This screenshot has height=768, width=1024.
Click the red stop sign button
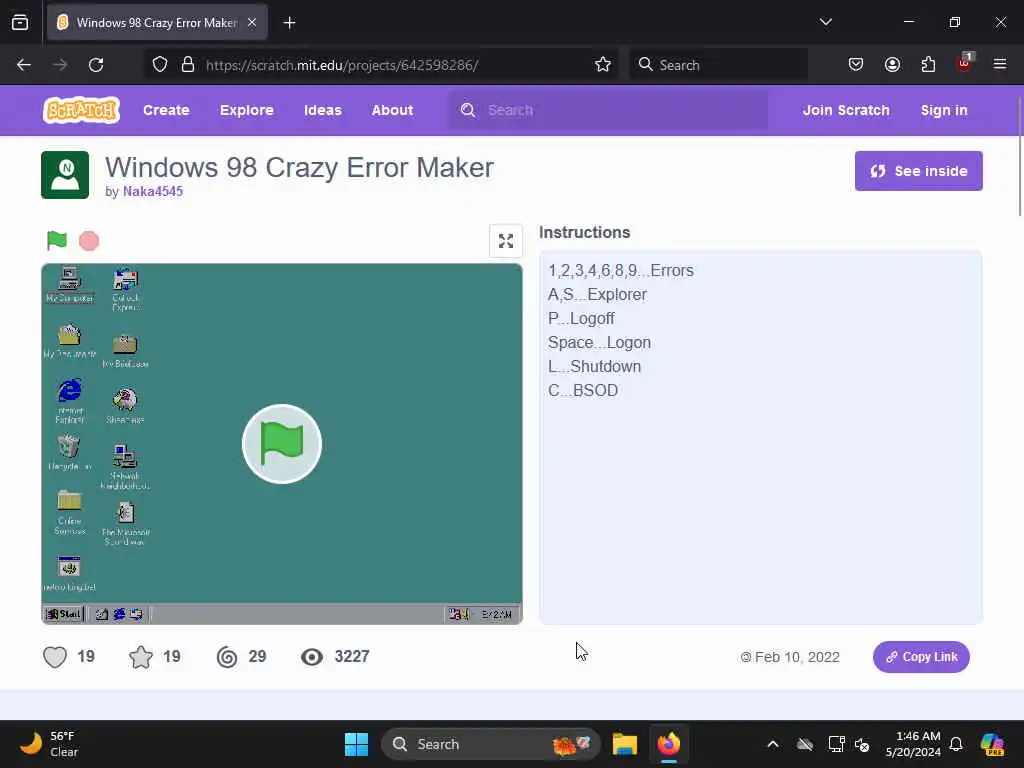89,241
